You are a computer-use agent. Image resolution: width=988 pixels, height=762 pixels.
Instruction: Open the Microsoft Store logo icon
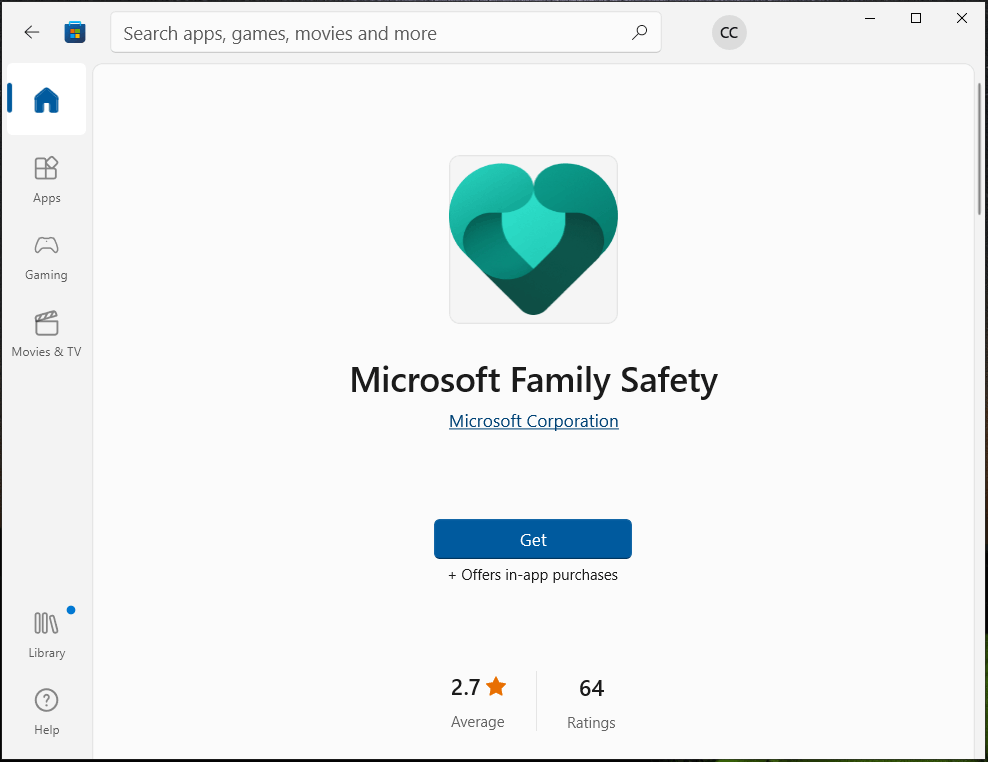pos(75,32)
